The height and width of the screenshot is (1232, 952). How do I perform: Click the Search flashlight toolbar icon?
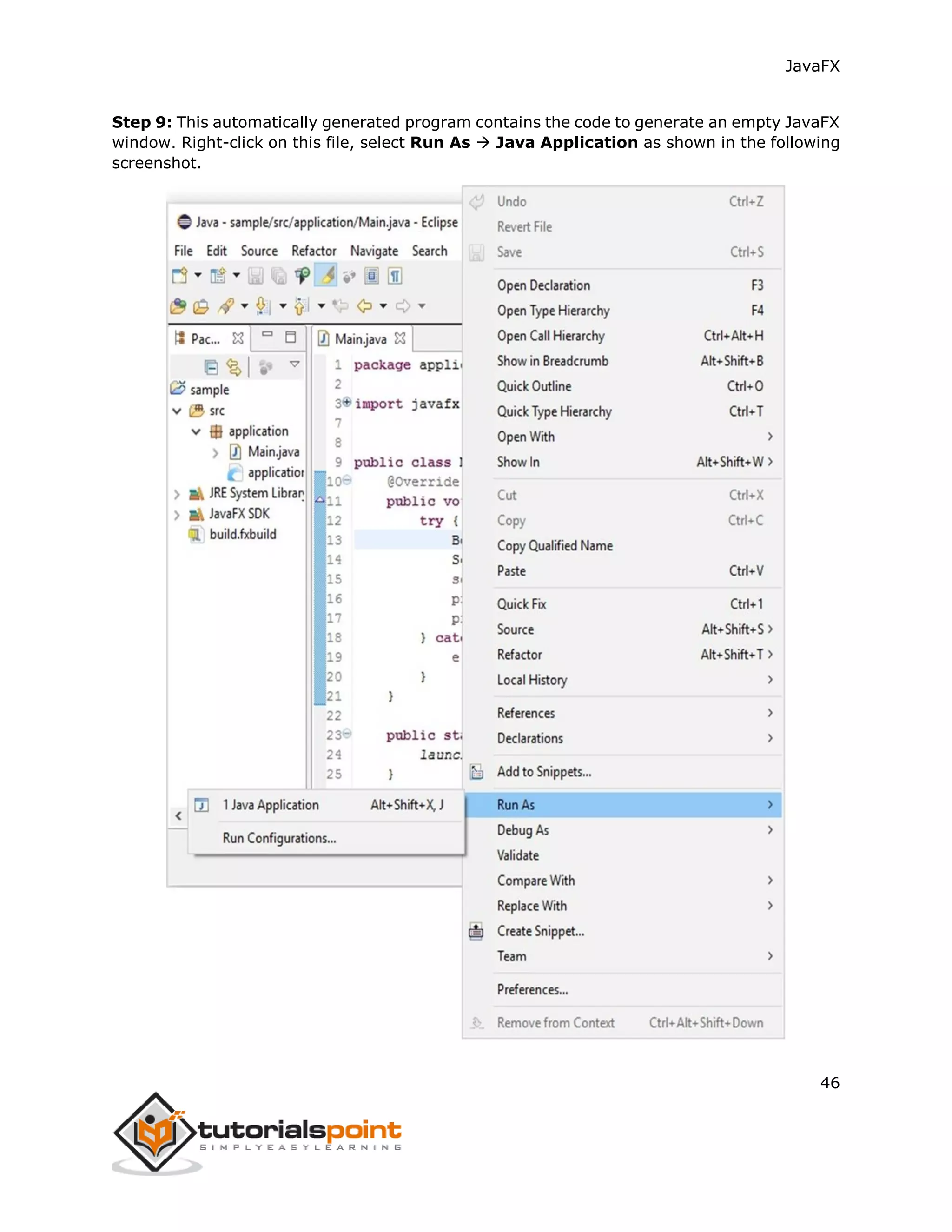tap(226, 306)
